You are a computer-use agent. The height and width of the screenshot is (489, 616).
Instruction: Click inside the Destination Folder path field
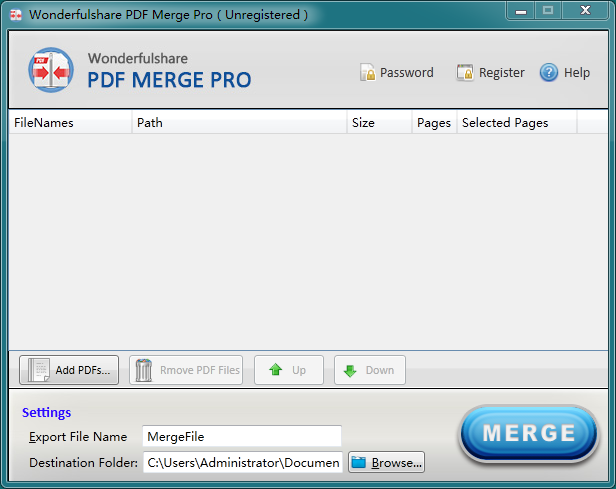click(243, 462)
